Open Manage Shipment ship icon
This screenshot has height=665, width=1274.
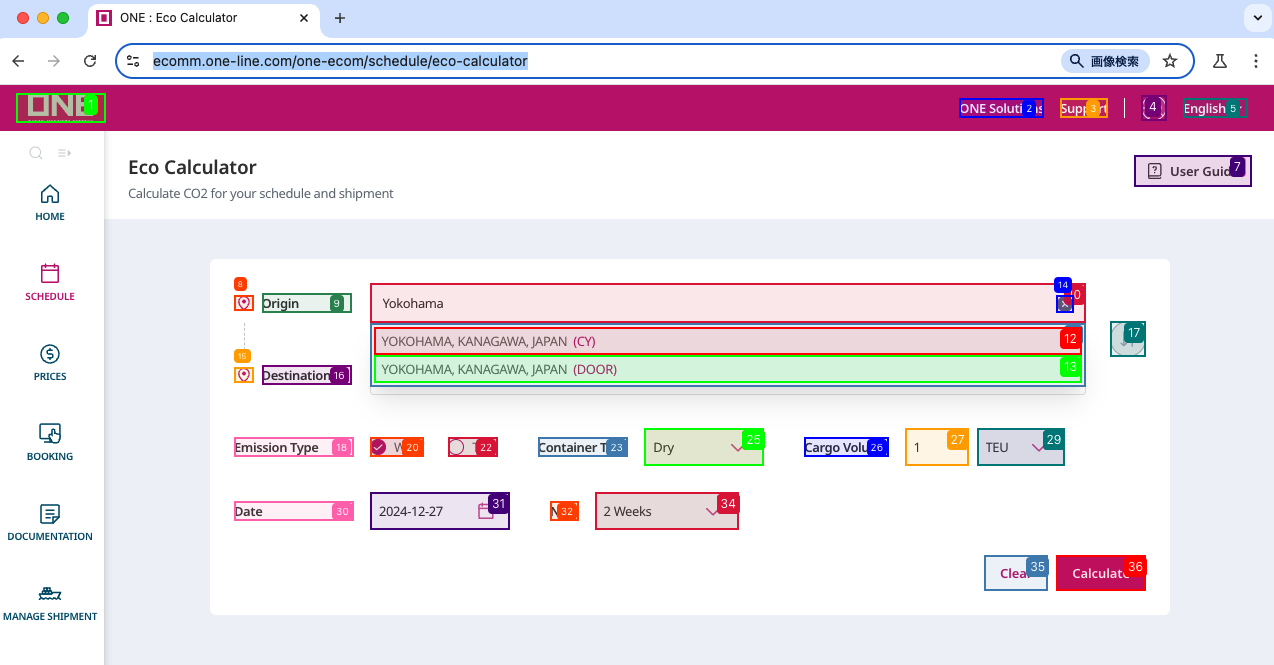pos(50,594)
